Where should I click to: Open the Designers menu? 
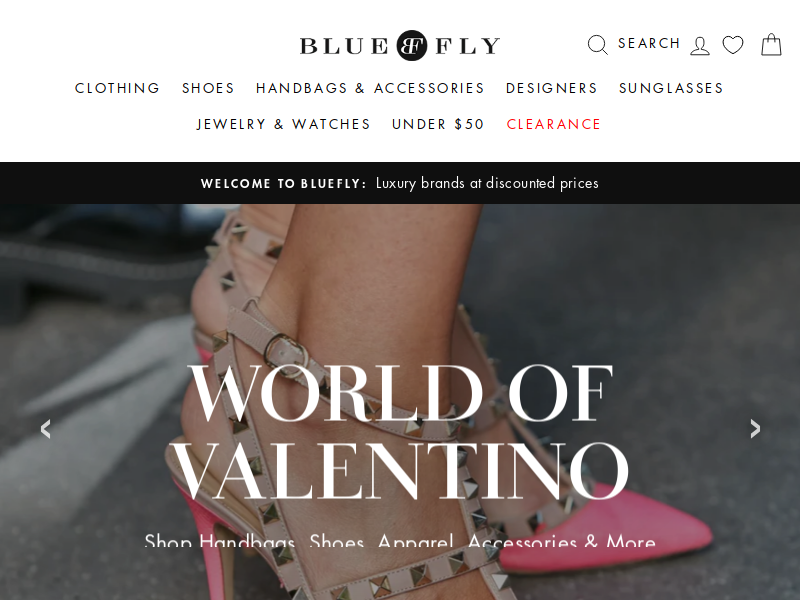pyautogui.click(x=552, y=88)
